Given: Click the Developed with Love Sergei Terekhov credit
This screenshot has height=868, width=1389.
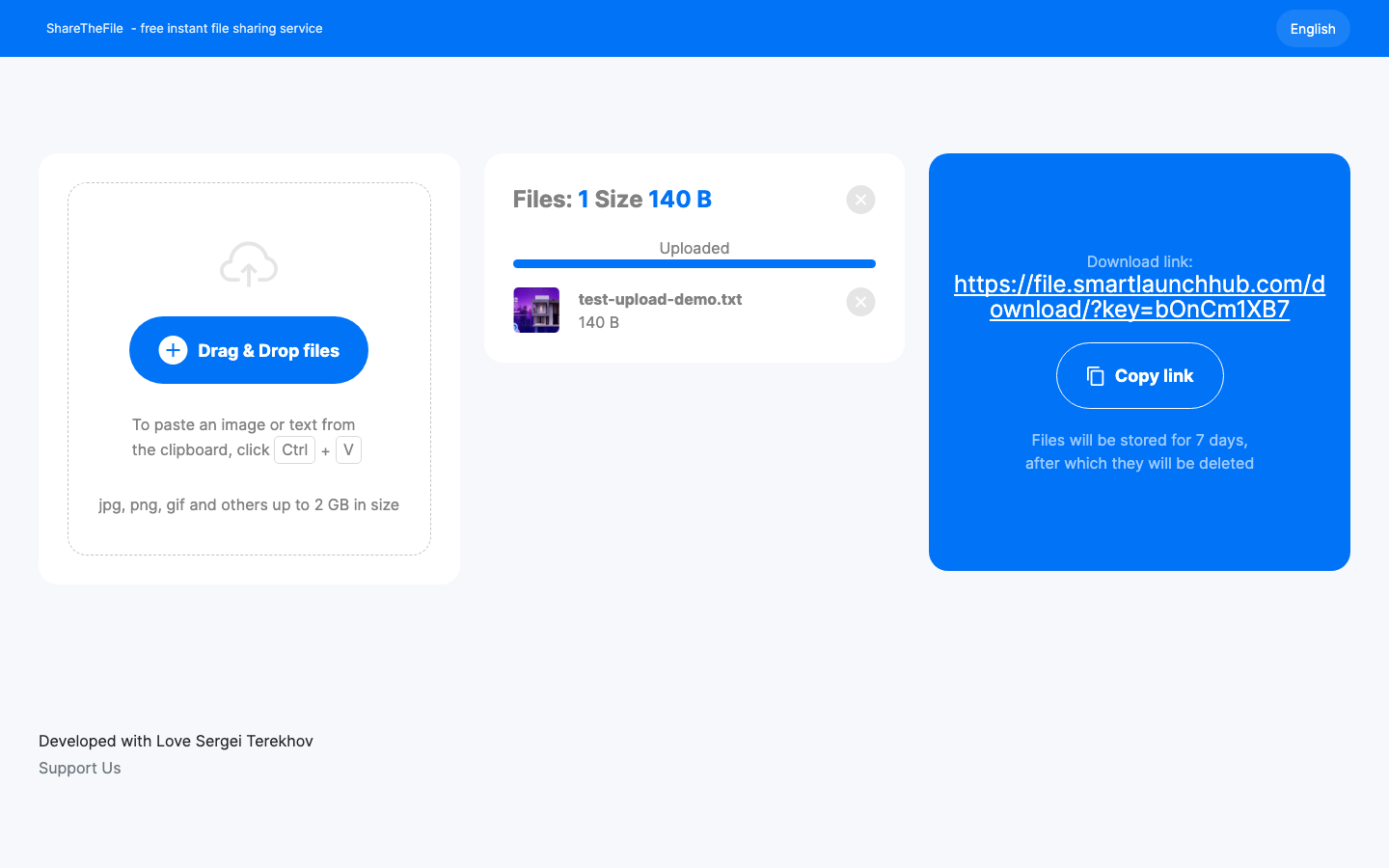Looking at the screenshot, I should point(176,741).
